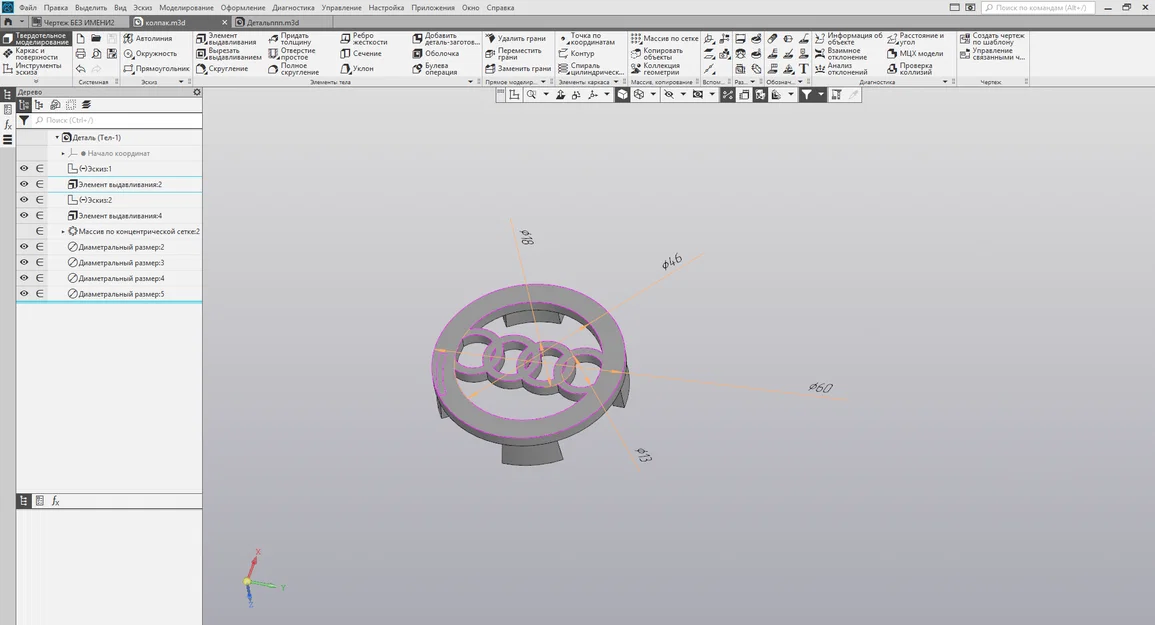Open Элементы каркаса group dropdown arrow
Screen dimensions: 1155x625
pyautogui.click(x=617, y=82)
